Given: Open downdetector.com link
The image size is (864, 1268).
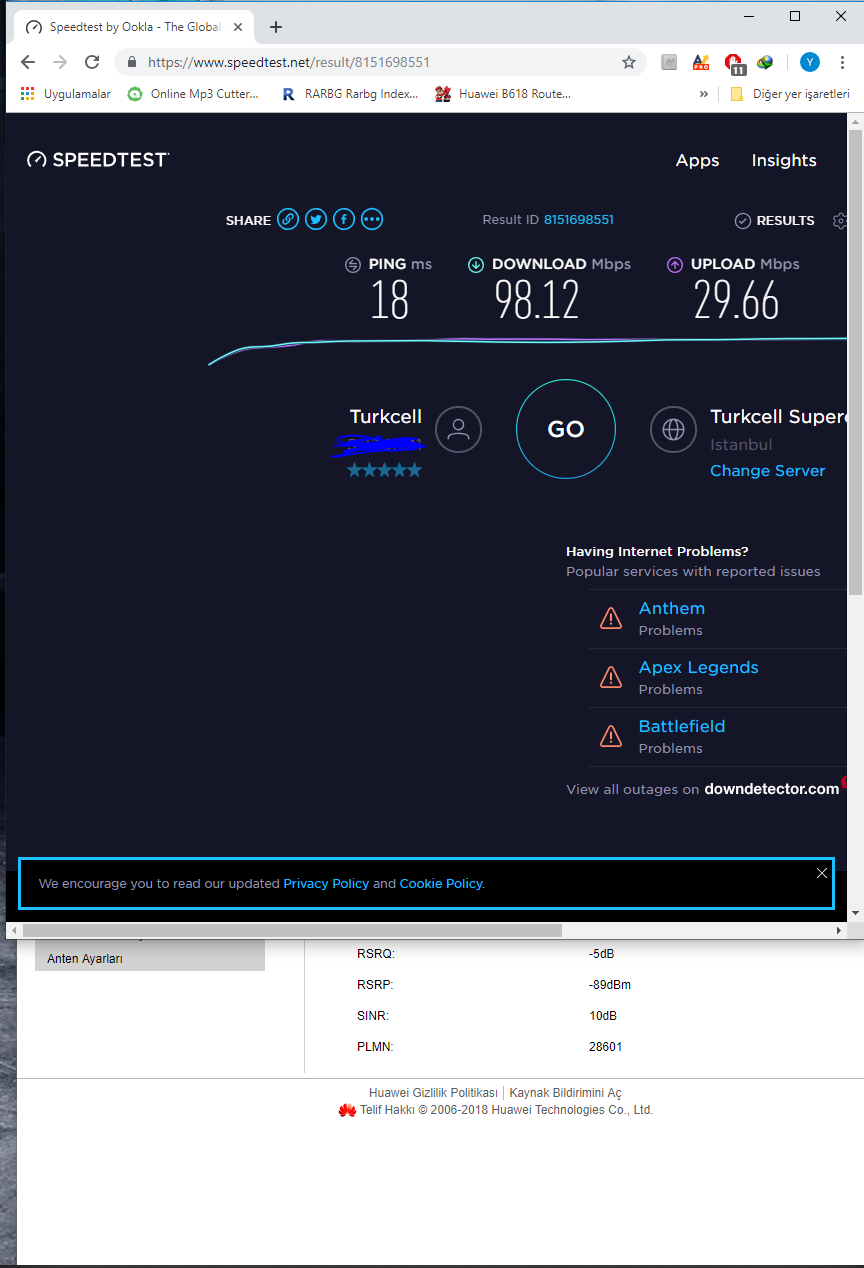Looking at the screenshot, I should 772,789.
